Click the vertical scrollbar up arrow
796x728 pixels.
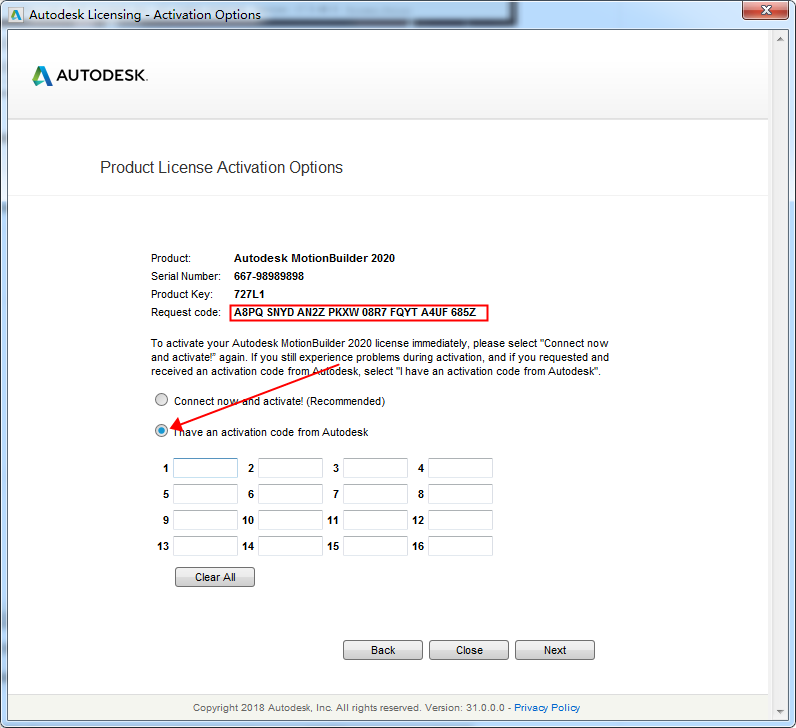[781, 37]
